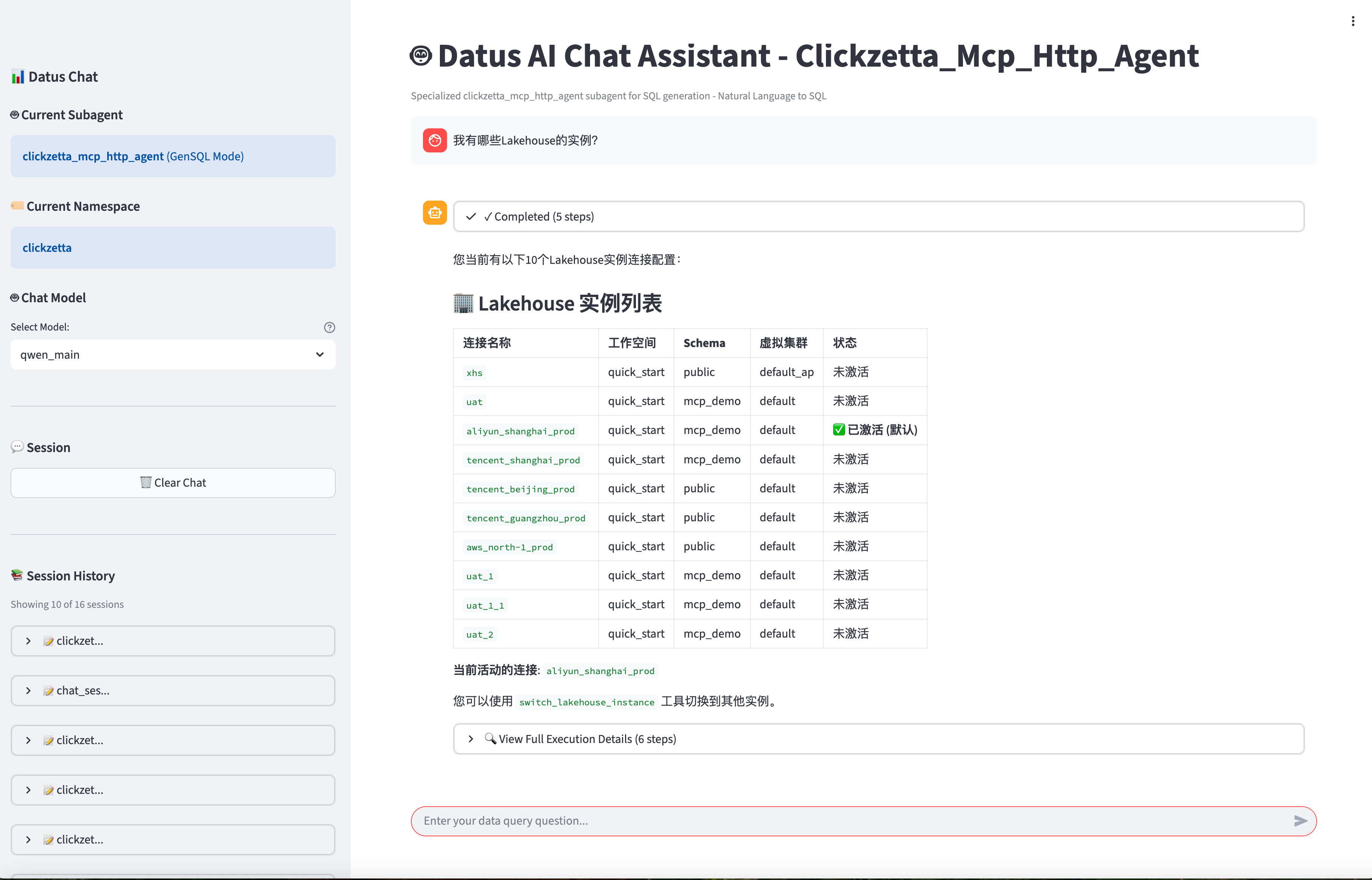Viewport: 1372px width, 880px height.
Task: Click the send arrow icon in chat input
Action: [1300, 821]
